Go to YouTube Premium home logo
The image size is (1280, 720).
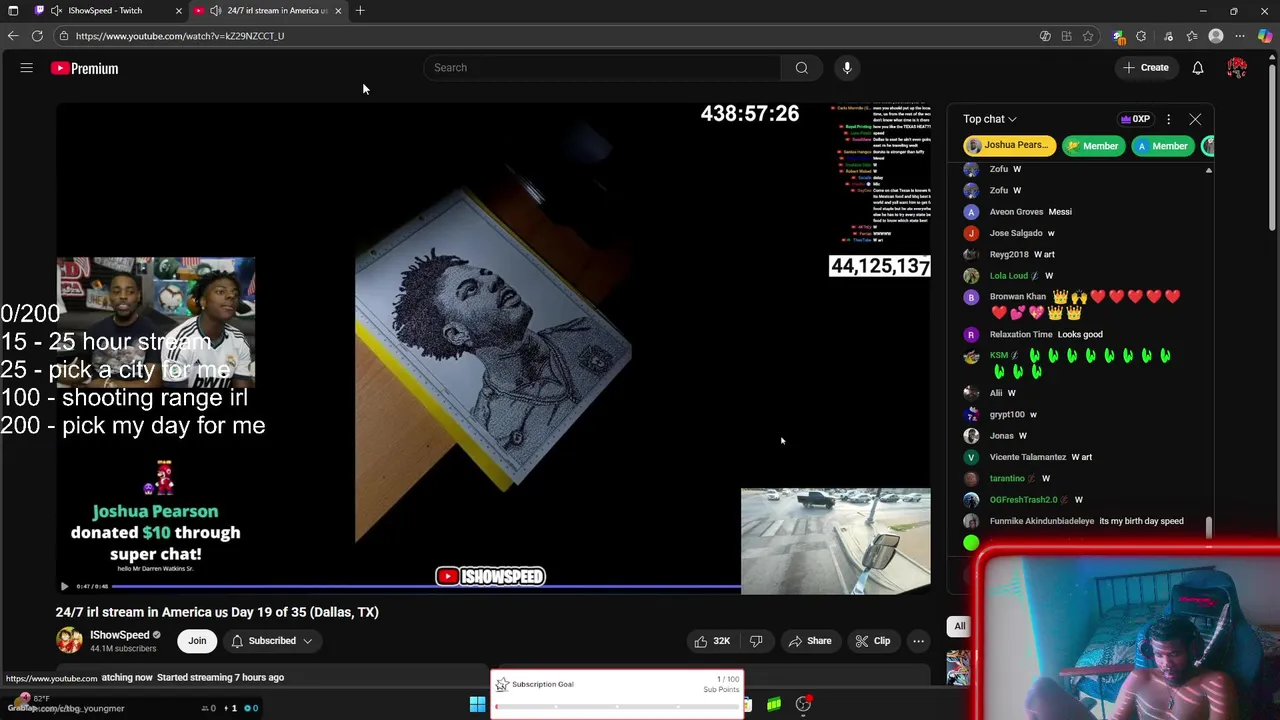tap(85, 68)
